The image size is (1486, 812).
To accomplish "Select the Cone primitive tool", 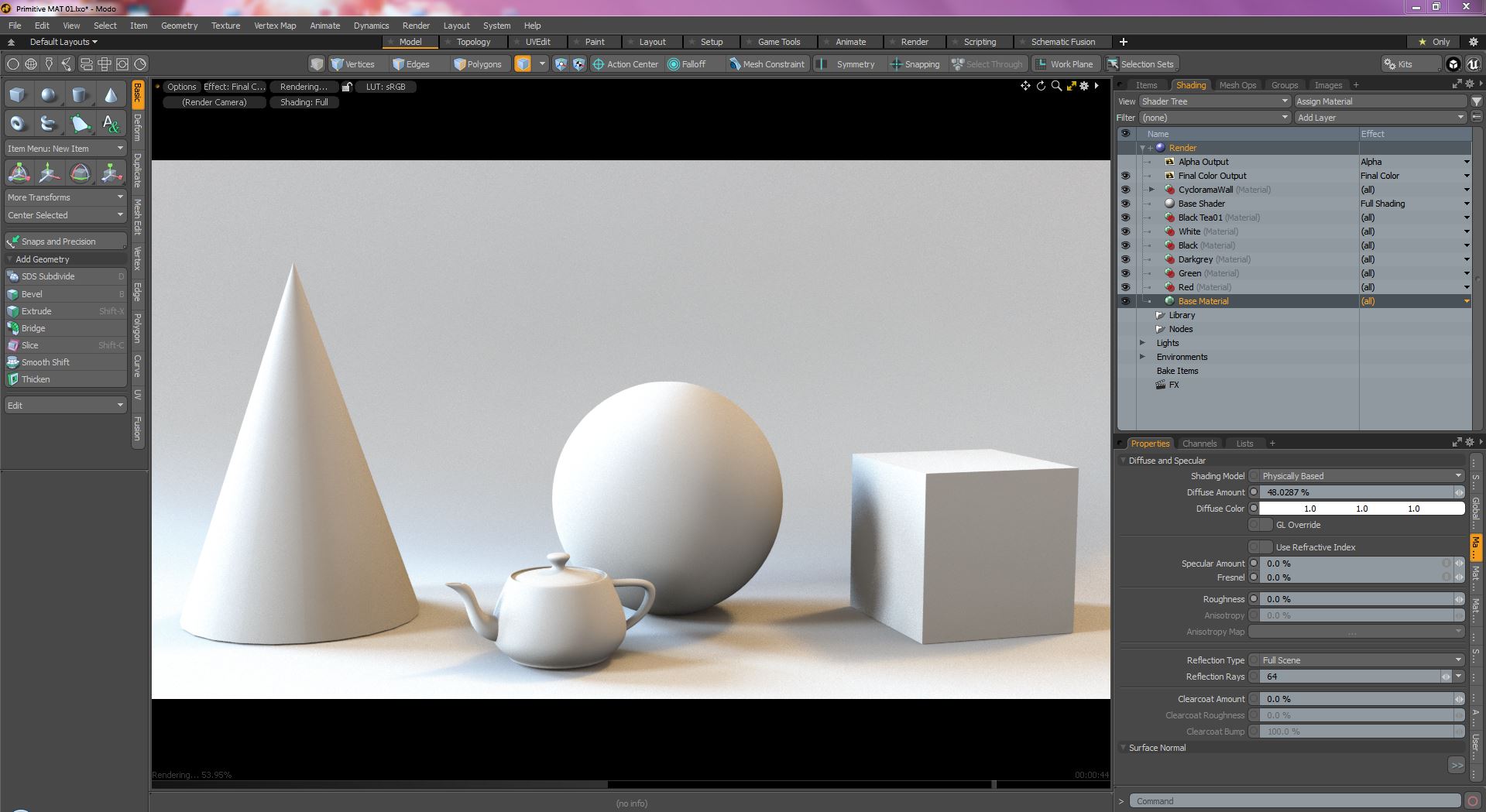I will pyautogui.click(x=111, y=95).
